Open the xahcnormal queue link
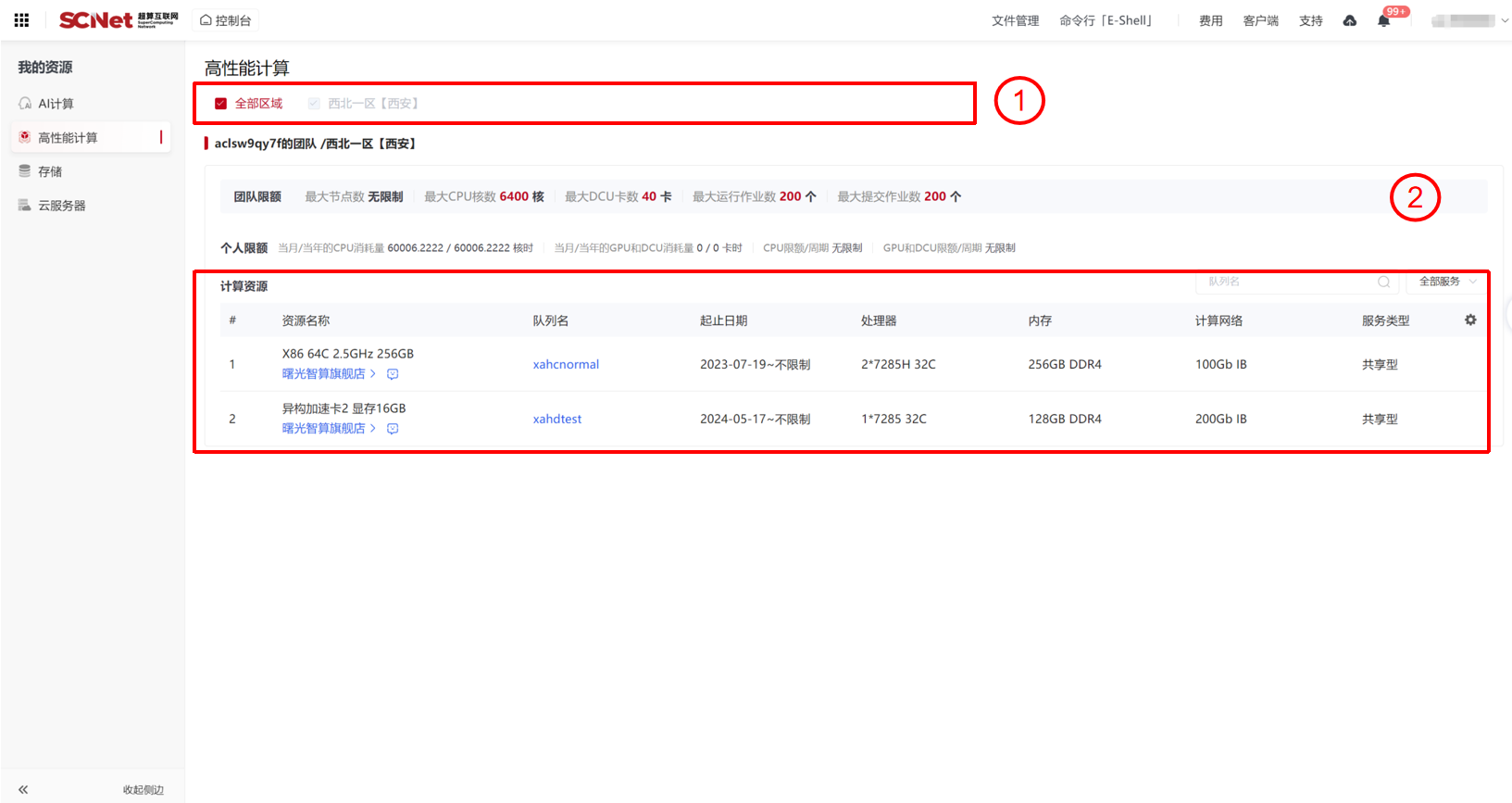1512x803 pixels. [x=566, y=364]
